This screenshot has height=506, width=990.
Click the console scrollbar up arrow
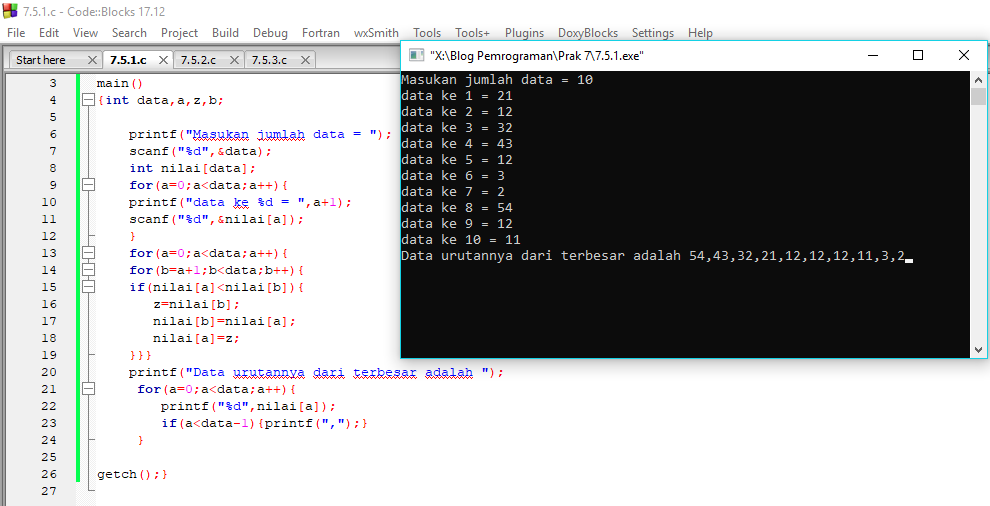click(x=978, y=80)
